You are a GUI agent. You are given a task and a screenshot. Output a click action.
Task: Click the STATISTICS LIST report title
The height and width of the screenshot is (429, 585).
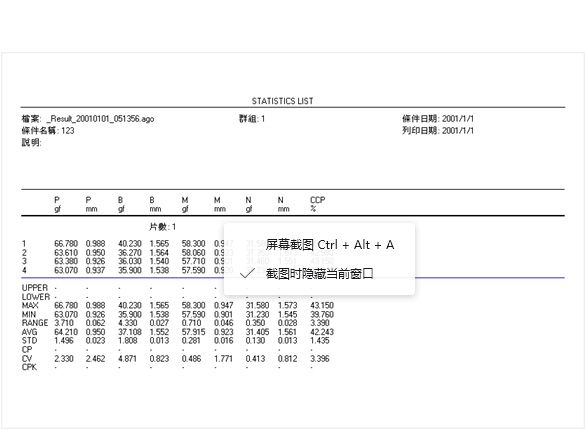click(282, 101)
